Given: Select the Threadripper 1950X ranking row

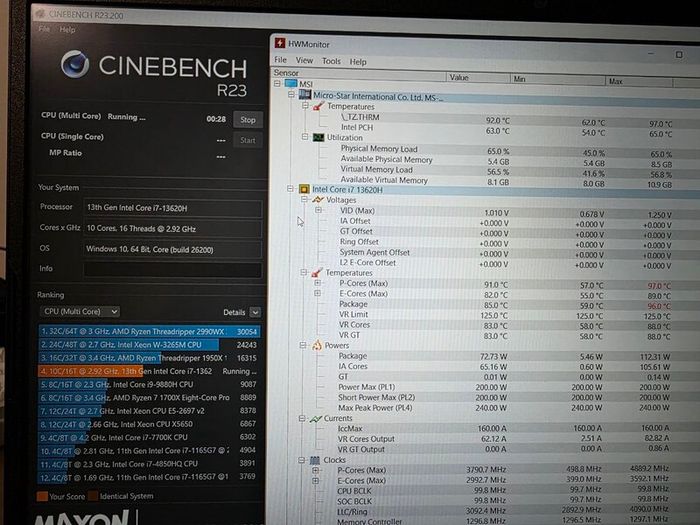Looking at the screenshot, I should [x=149, y=358].
